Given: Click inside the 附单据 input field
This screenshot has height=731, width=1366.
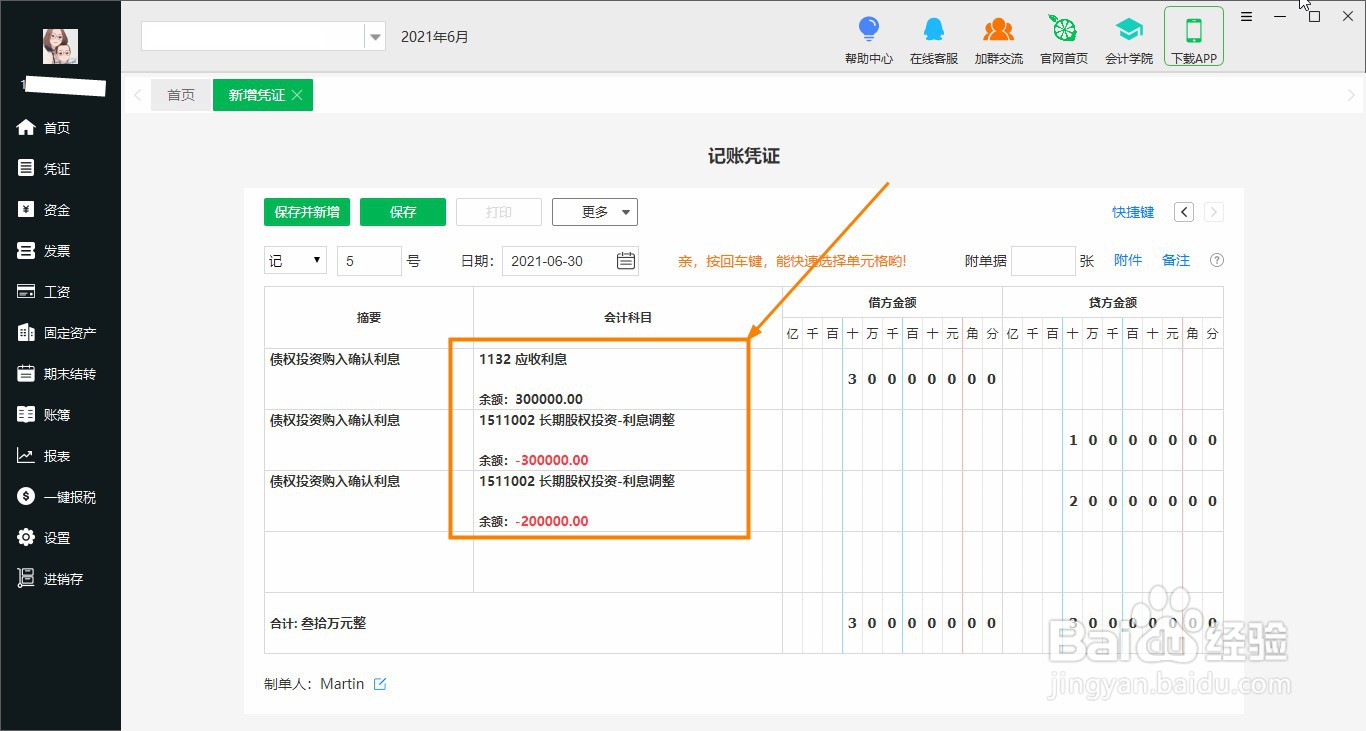Looking at the screenshot, I should (x=1043, y=260).
